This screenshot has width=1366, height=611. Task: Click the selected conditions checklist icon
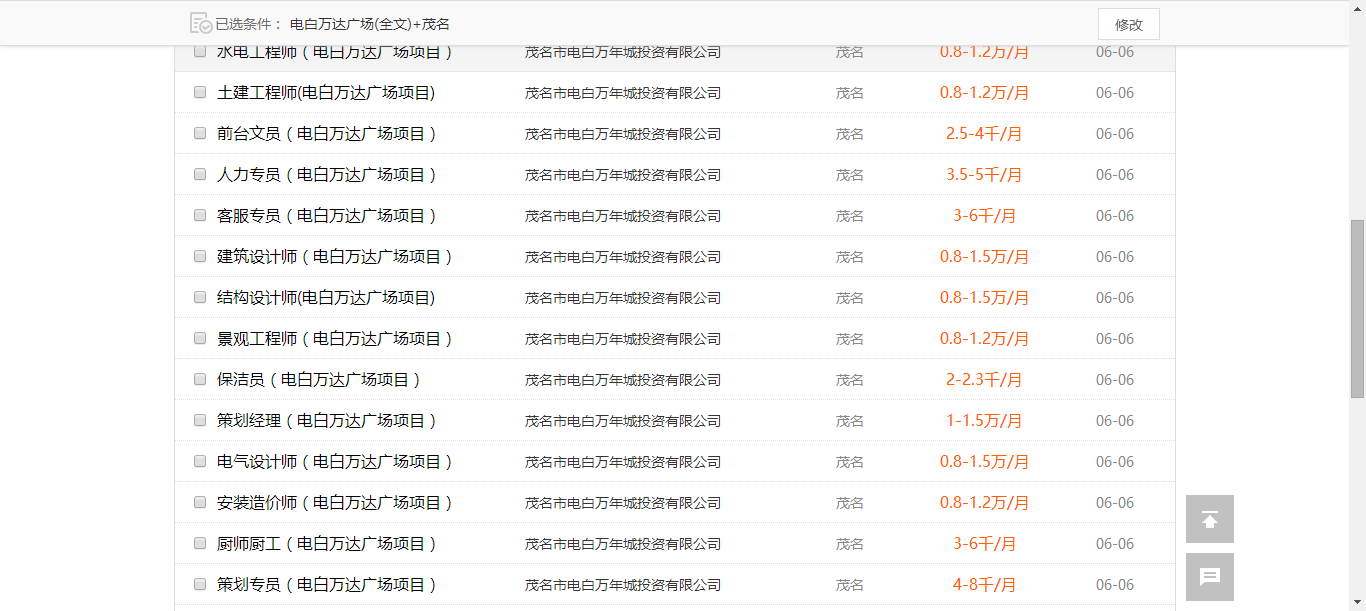[x=201, y=24]
